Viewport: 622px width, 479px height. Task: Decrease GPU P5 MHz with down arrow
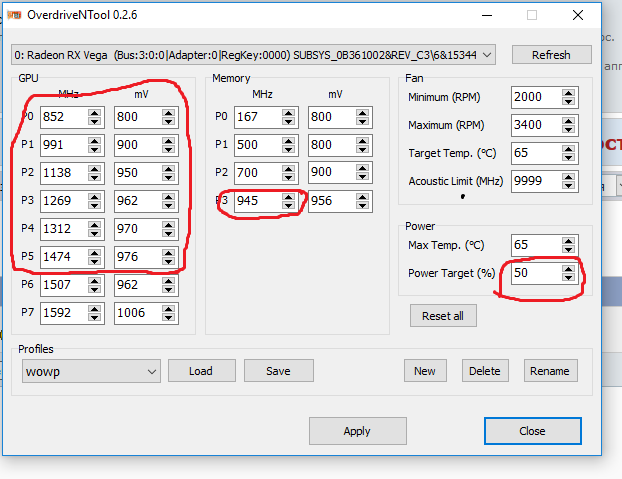(x=94, y=261)
